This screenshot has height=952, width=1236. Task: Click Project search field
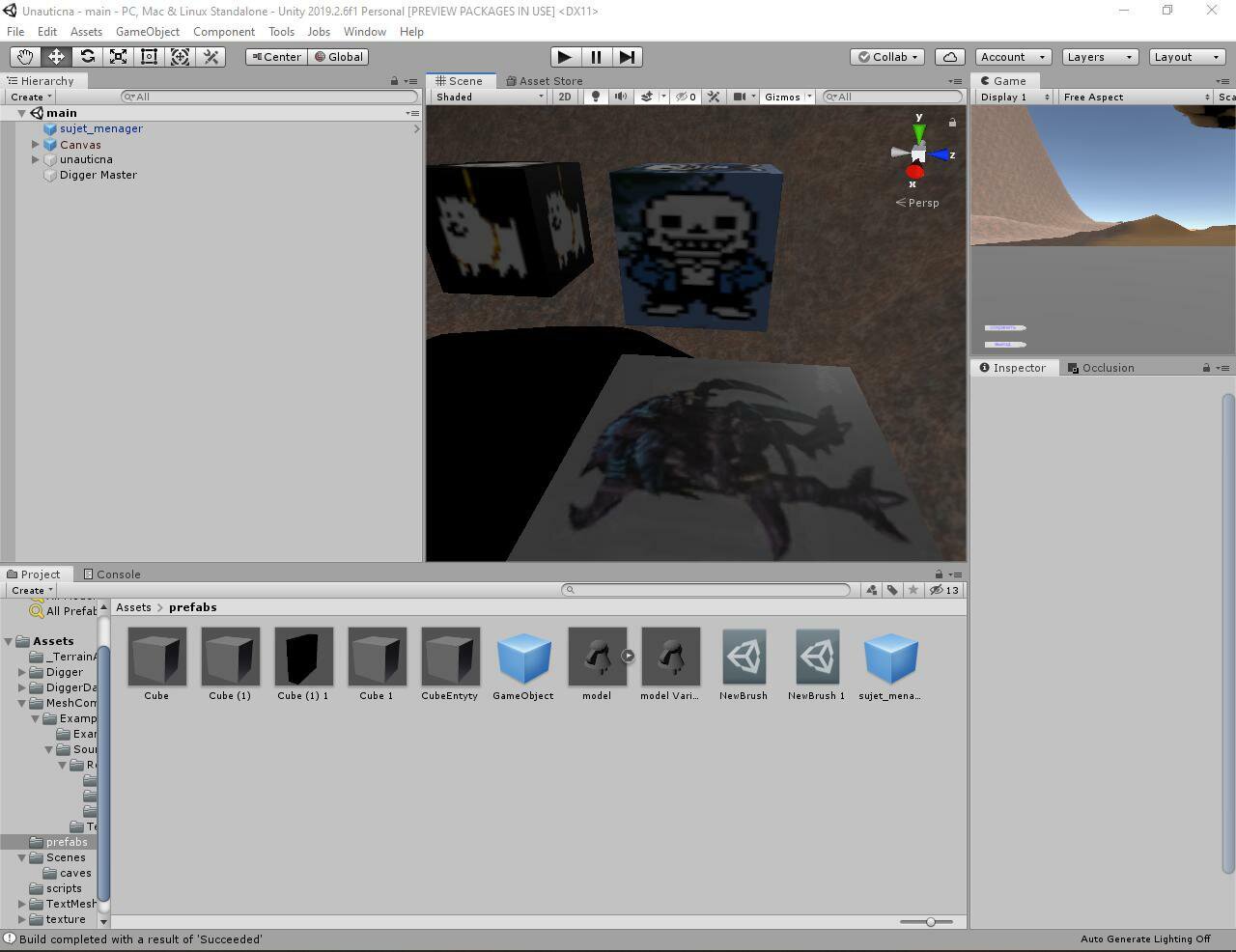click(706, 590)
